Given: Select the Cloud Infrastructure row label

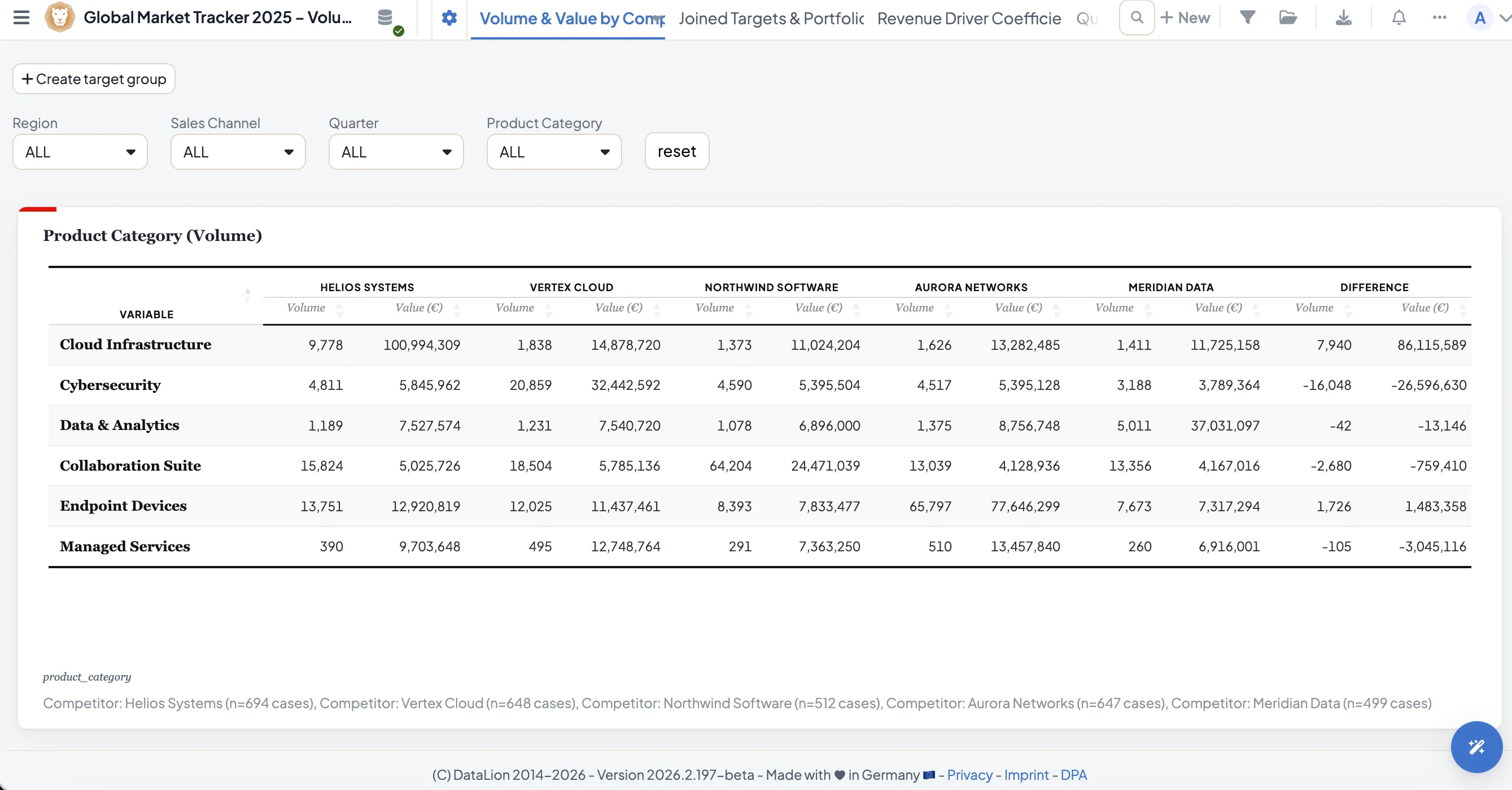Looking at the screenshot, I should pos(136,344).
